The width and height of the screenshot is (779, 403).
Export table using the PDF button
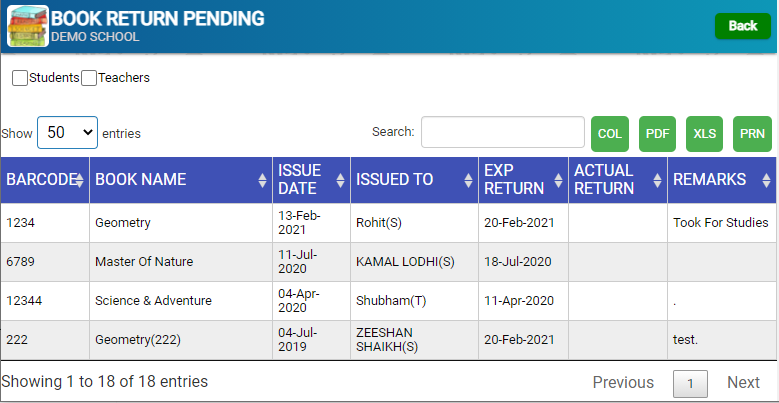[x=657, y=134]
